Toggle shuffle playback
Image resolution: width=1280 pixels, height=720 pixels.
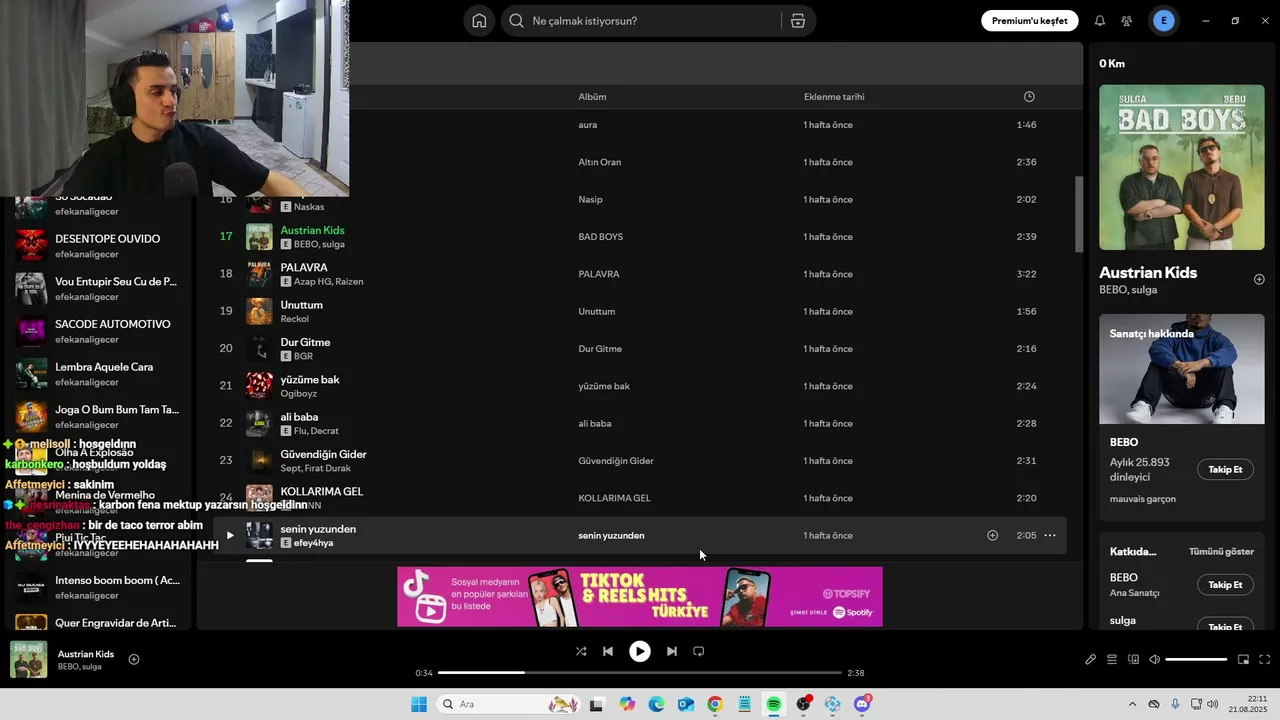[581, 651]
